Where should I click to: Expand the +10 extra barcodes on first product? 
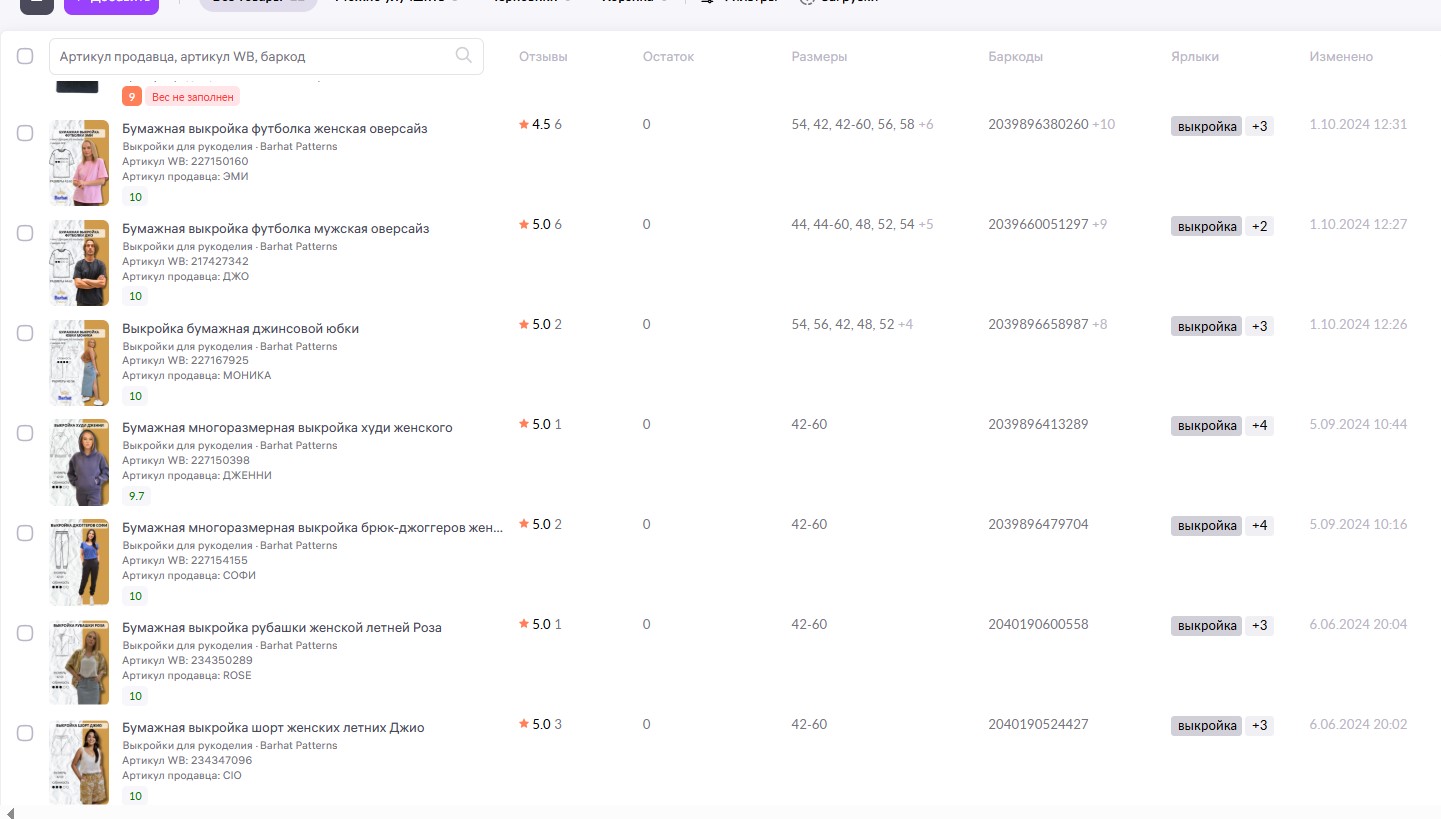pyautogui.click(x=1103, y=125)
